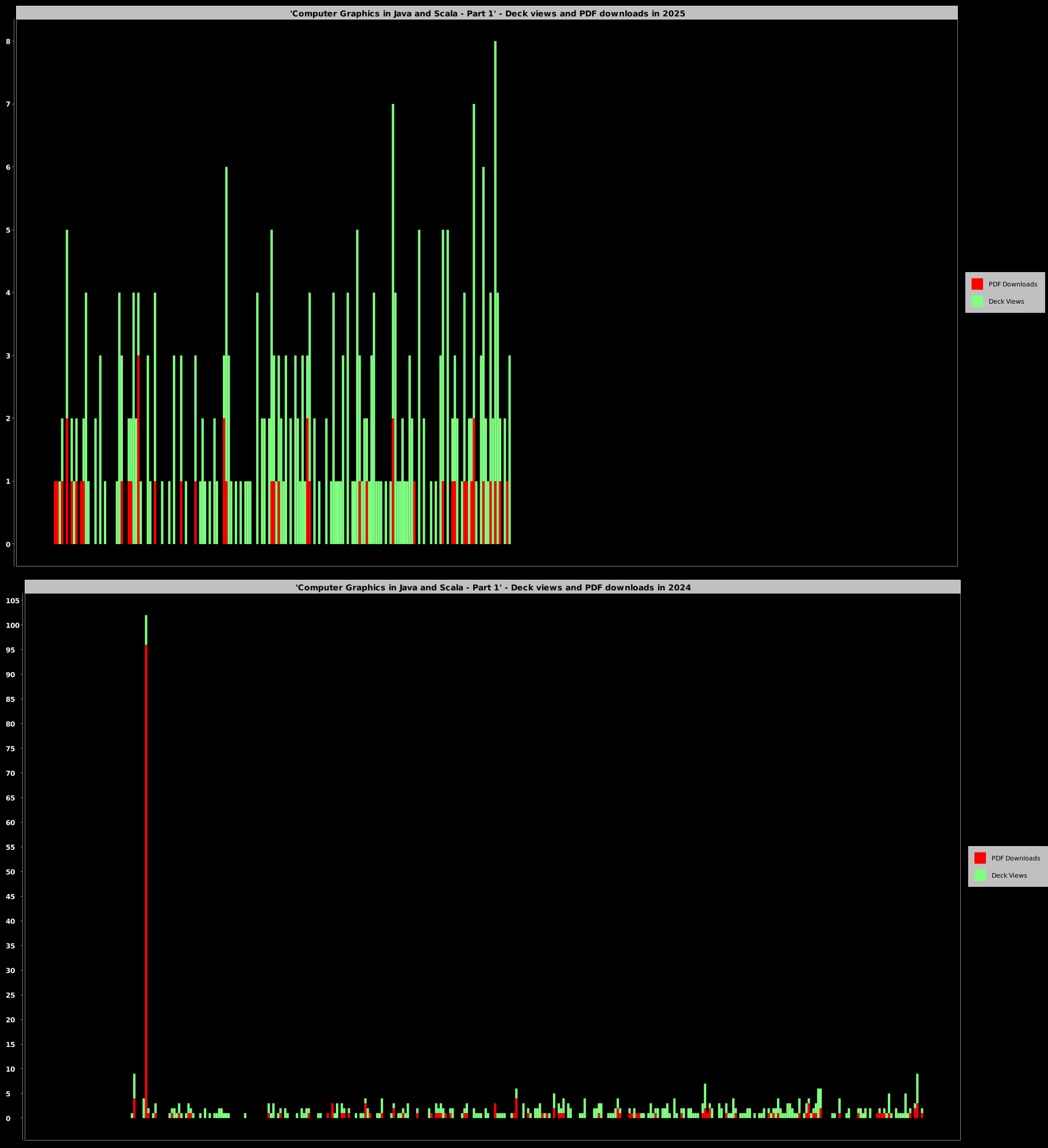Click the y-axis label 8 in 2025 chart
Viewport: 1048px width, 1148px height.
point(8,41)
